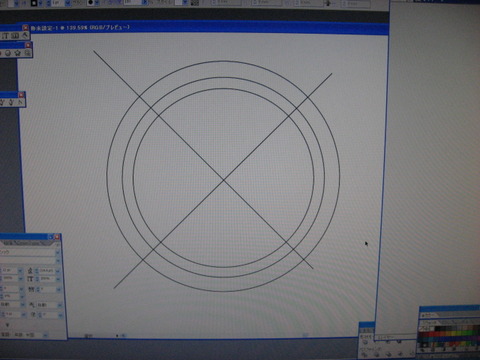Pick the black swatch in Swatches panel
480x360 pixels.
(437, 329)
